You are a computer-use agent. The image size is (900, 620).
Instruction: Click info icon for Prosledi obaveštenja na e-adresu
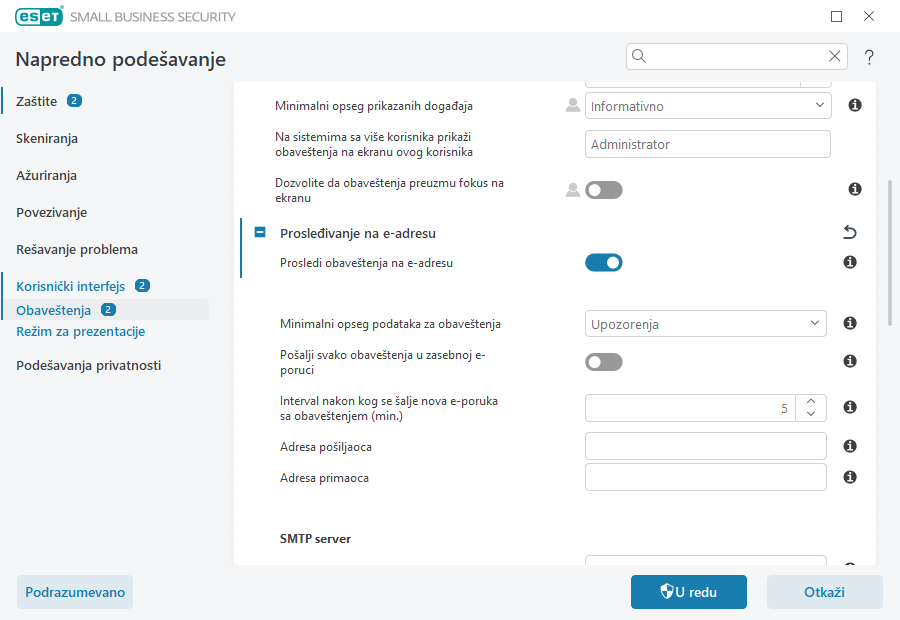point(850,262)
